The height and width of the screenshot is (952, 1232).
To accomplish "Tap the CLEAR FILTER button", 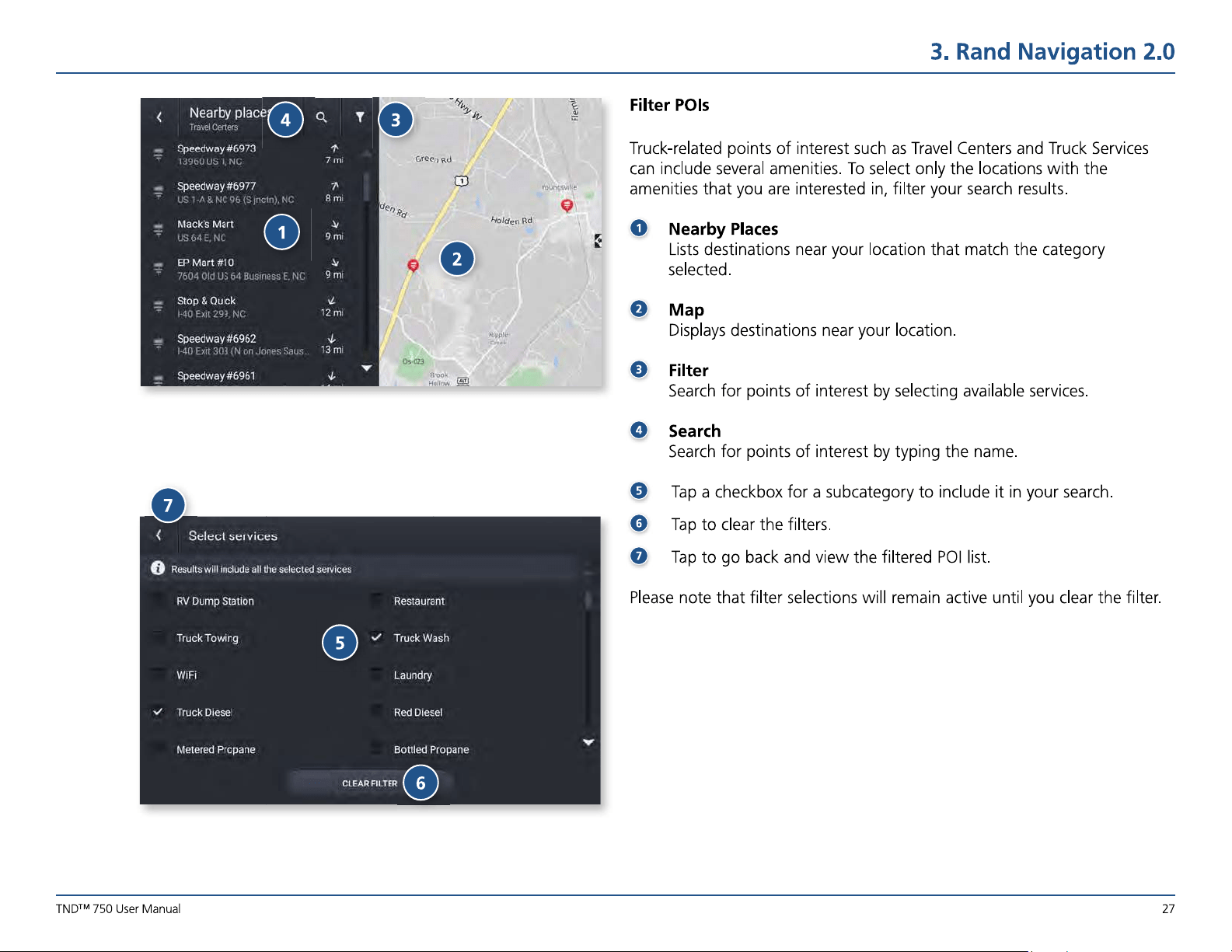I will click(369, 783).
